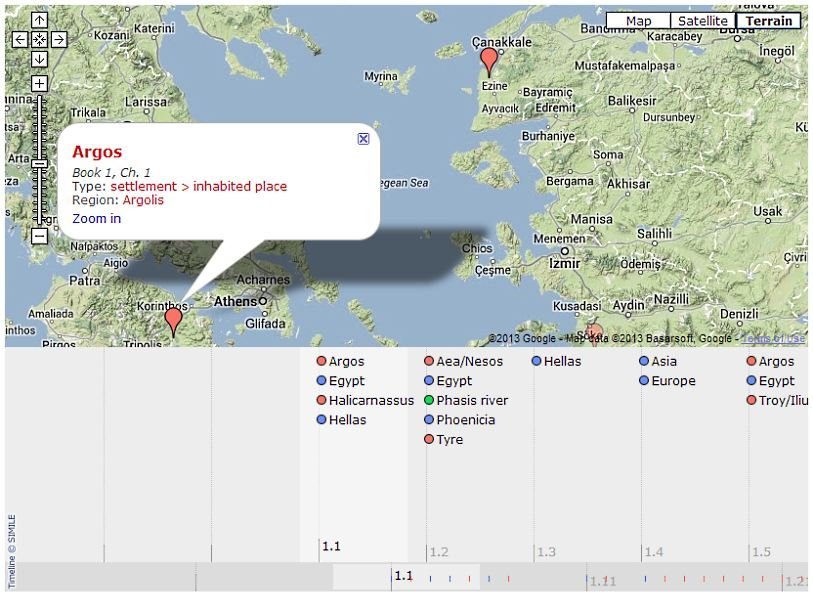Image resolution: width=813 pixels, height=610 pixels.
Task: Click the zoom in plus button
Action: click(39, 84)
